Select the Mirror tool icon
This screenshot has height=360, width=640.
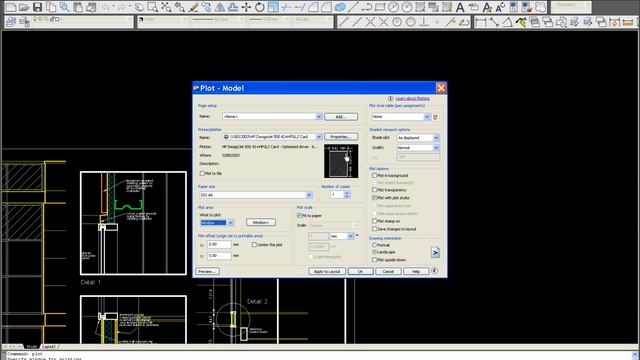(x=220, y=7)
